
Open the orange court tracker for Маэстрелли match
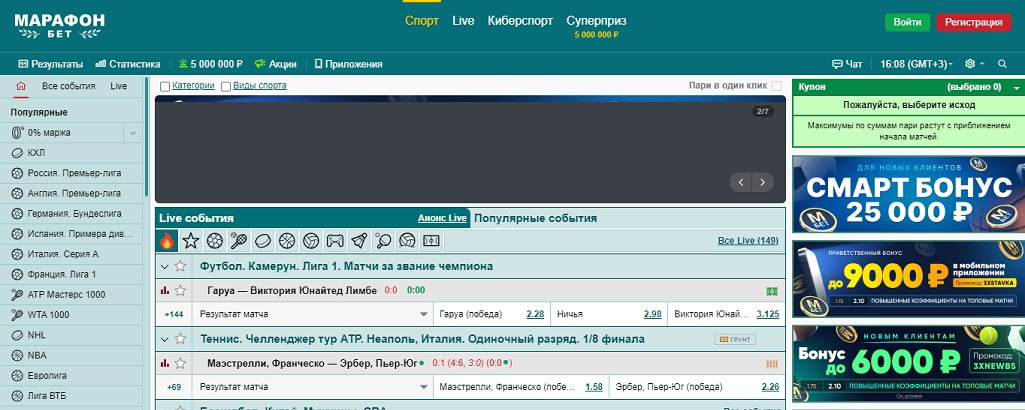(x=772, y=364)
